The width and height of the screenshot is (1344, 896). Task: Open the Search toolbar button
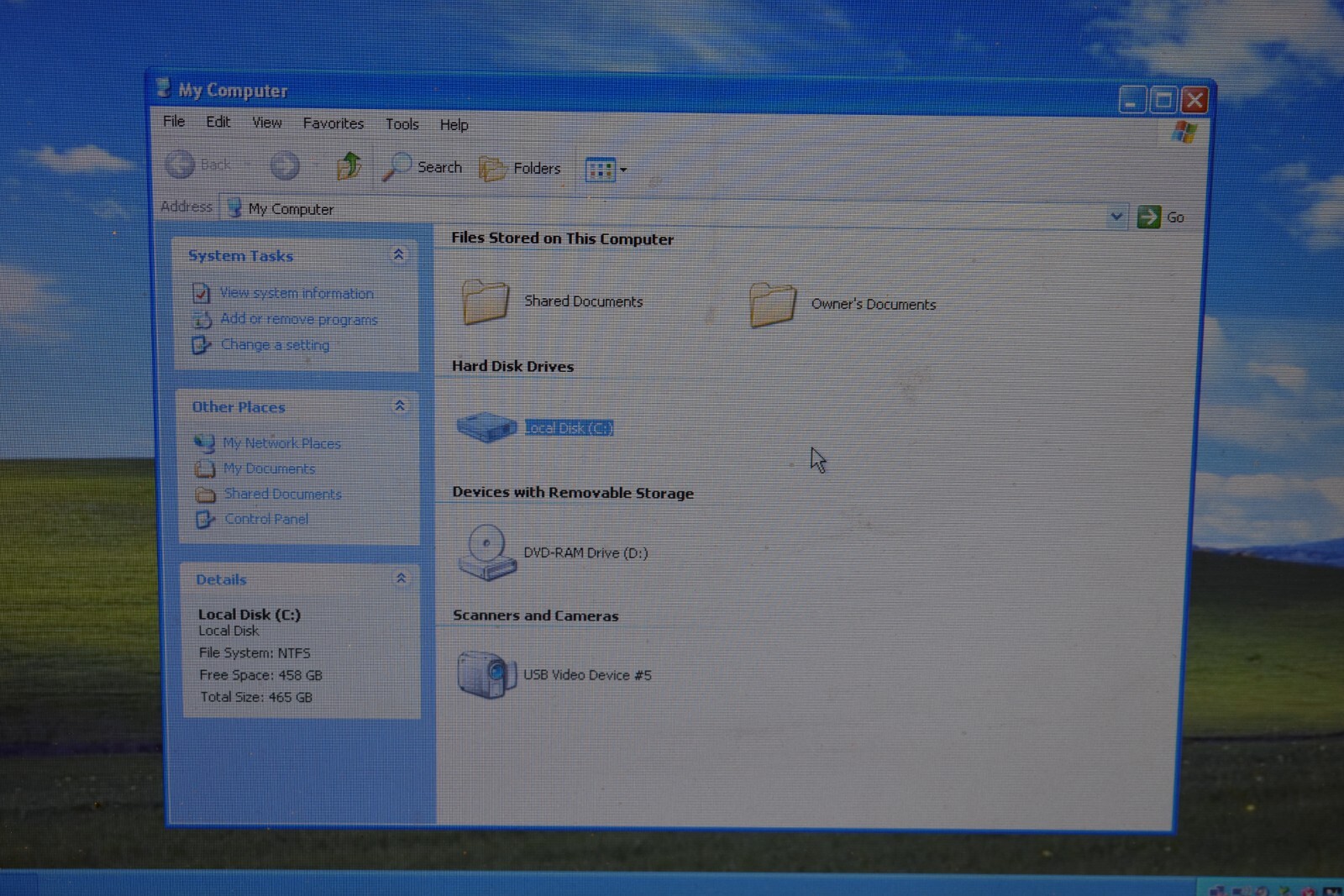(423, 167)
